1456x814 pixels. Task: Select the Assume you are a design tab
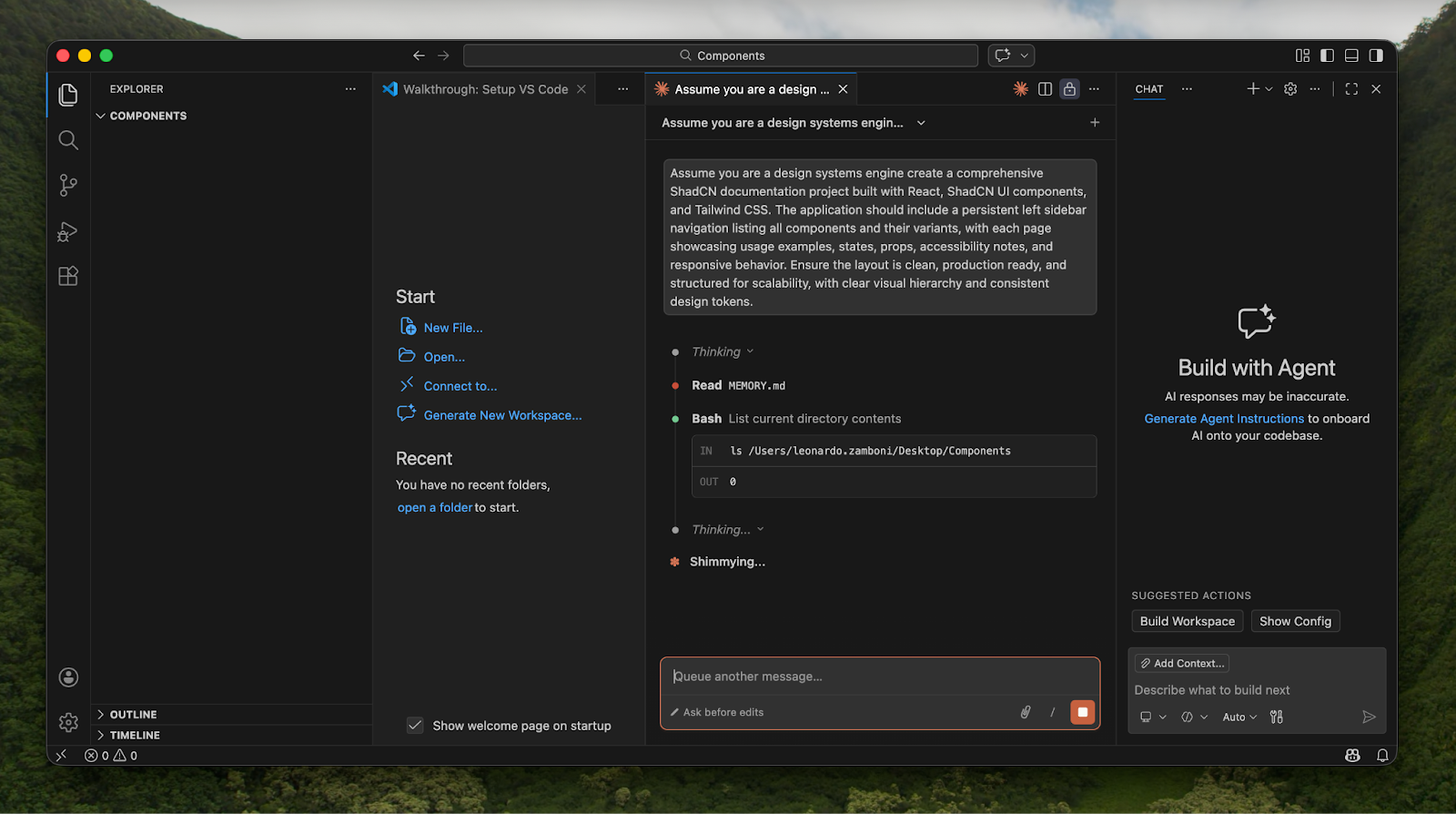click(x=752, y=89)
